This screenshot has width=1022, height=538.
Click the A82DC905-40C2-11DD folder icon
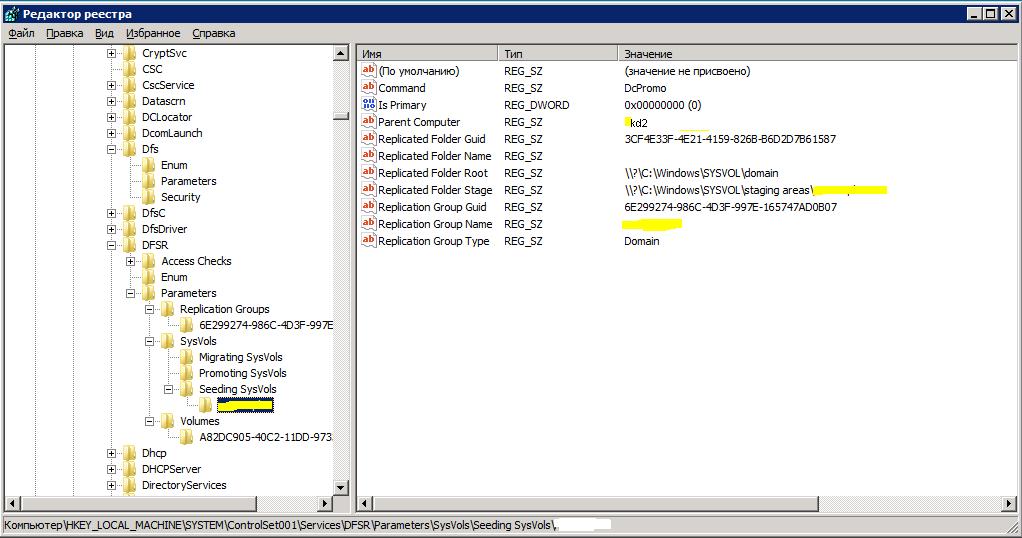(x=186, y=437)
